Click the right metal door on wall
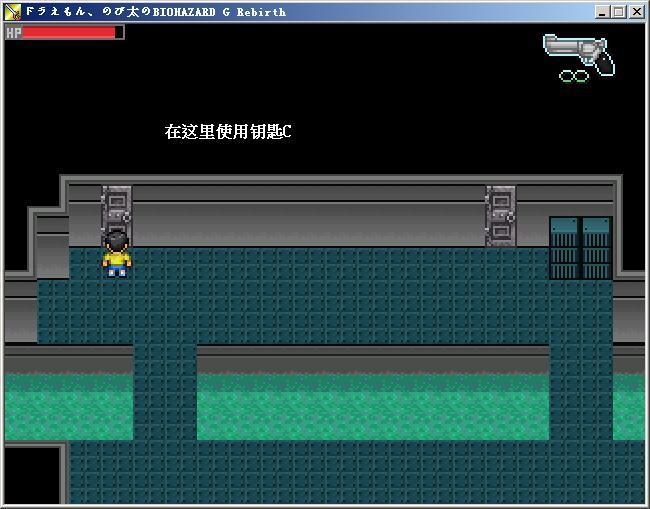Viewport: 650px width, 509px height. (501, 216)
